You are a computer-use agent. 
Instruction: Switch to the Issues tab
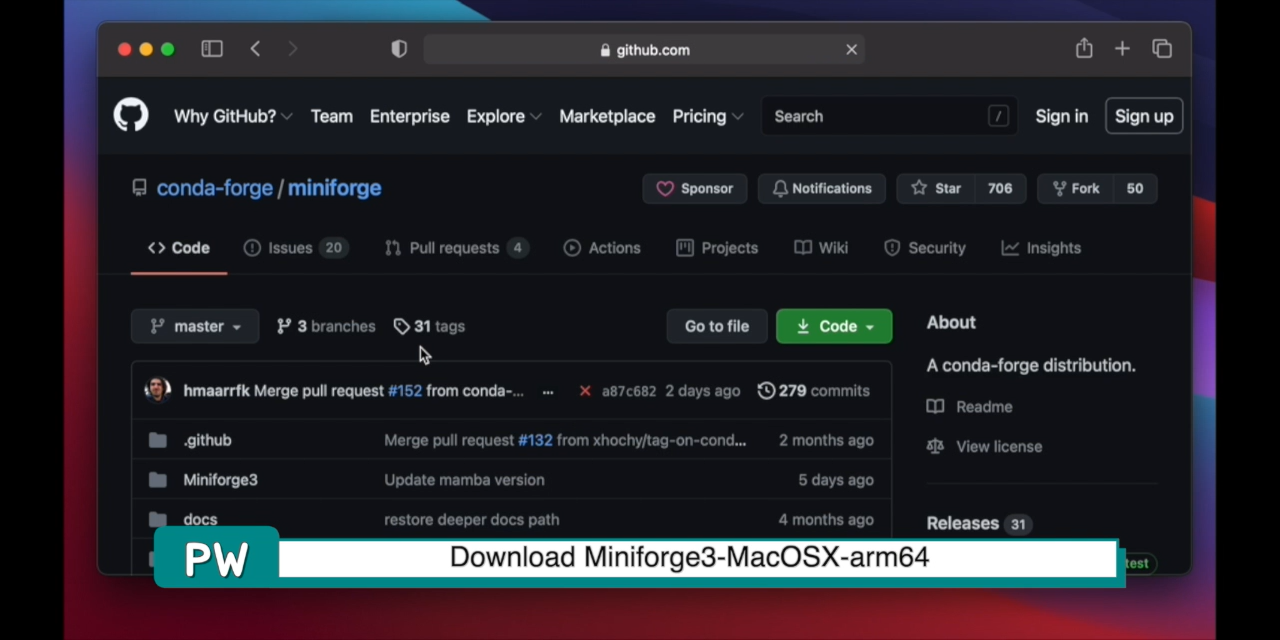point(296,248)
